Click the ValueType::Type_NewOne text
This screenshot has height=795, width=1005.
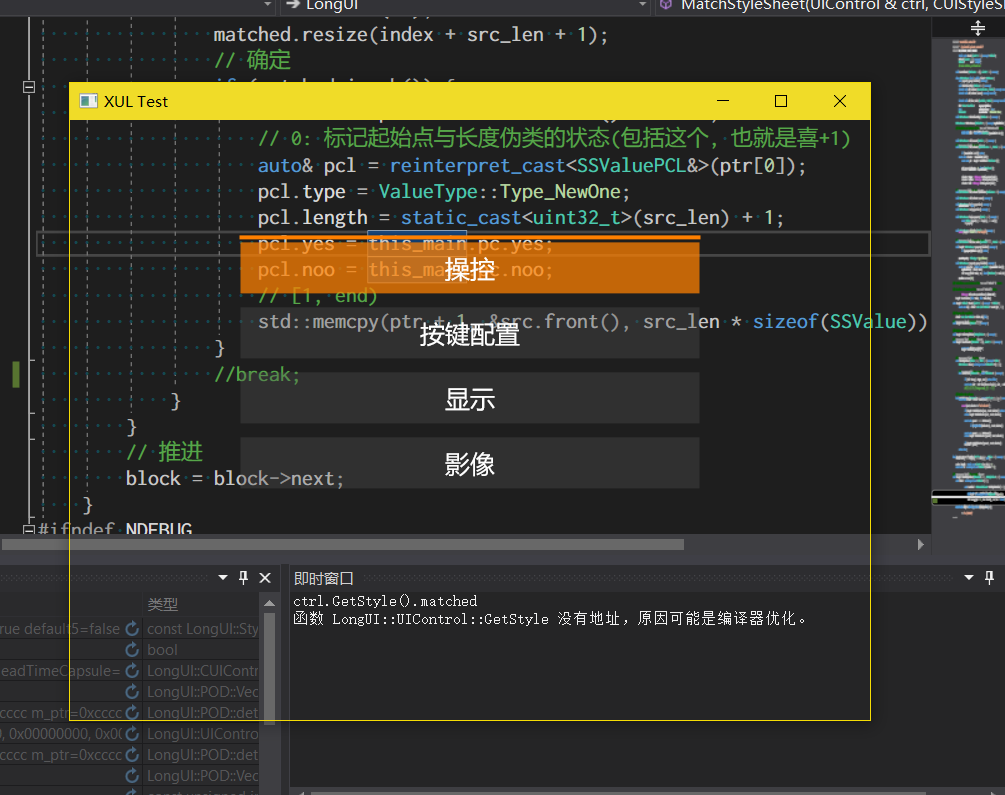[500, 192]
